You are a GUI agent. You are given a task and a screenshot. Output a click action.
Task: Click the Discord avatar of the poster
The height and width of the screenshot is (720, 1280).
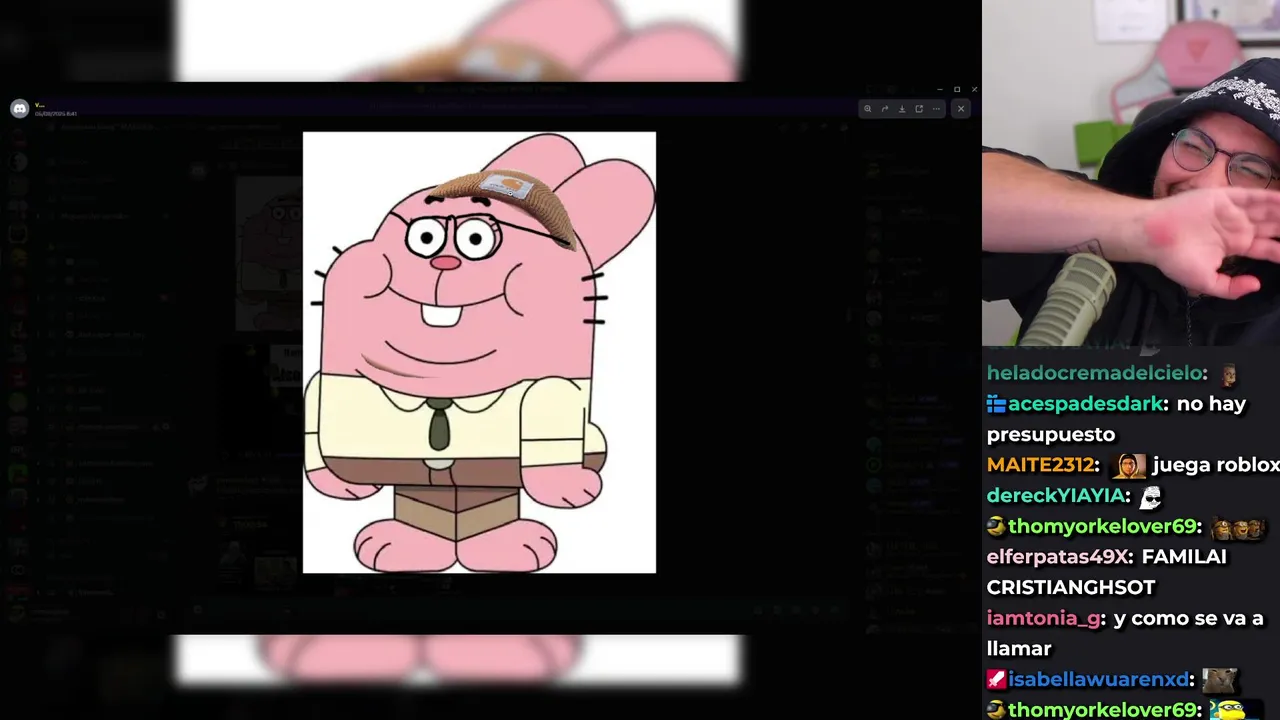point(19,109)
